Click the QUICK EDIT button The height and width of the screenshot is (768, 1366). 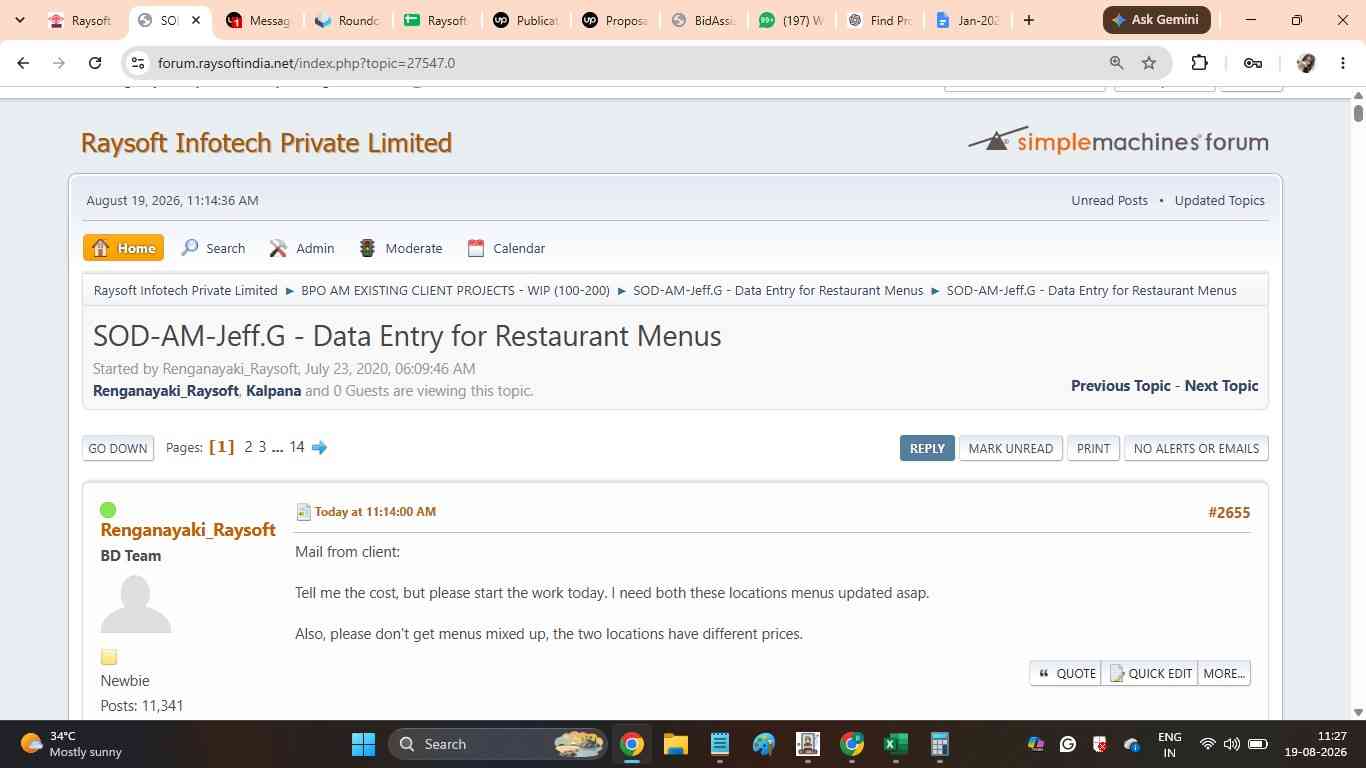[1150, 673]
